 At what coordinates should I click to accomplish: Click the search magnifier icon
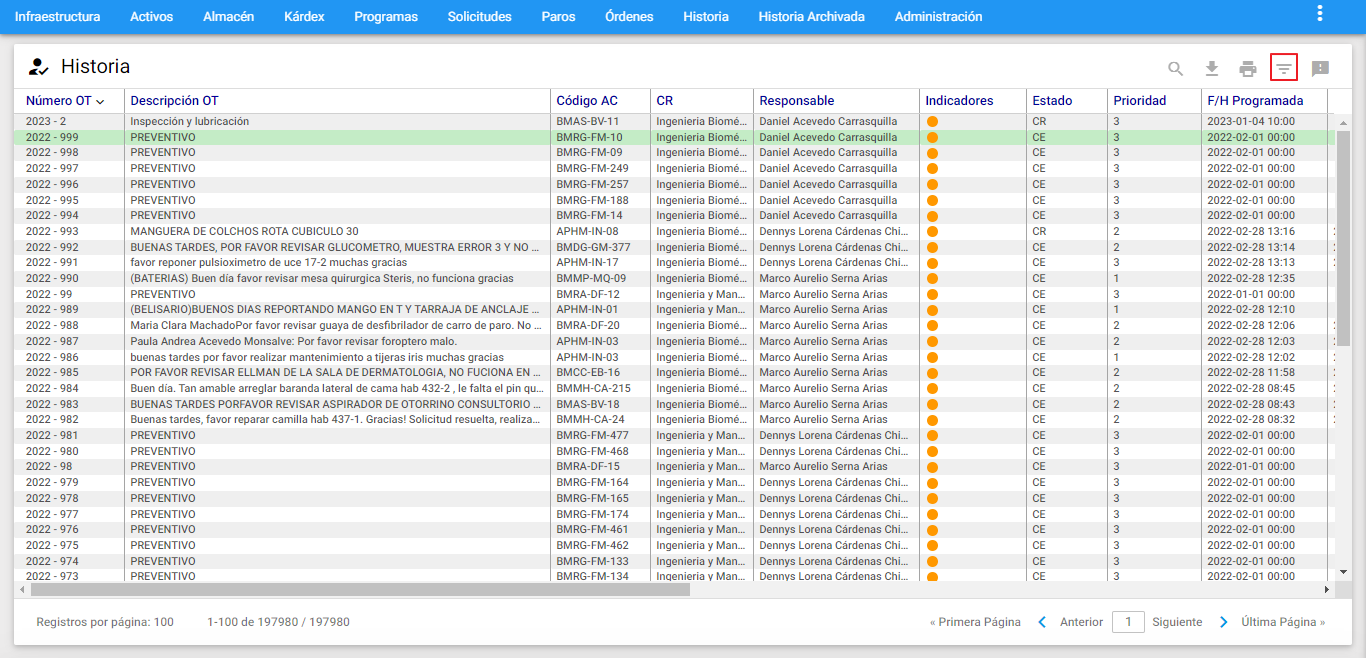1176,68
